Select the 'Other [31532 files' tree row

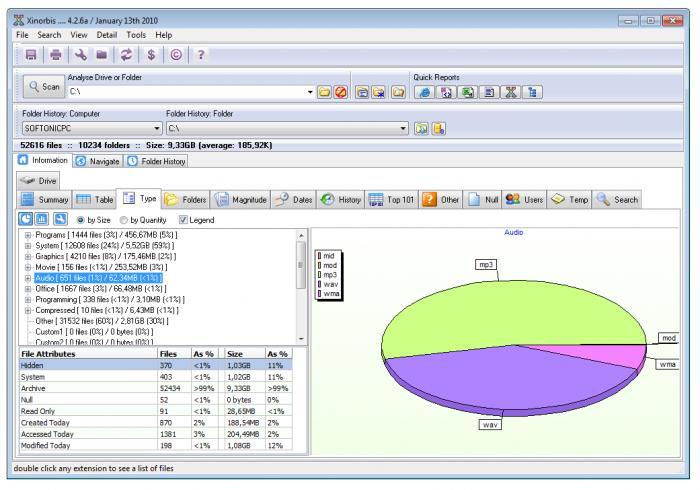pos(102,321)
